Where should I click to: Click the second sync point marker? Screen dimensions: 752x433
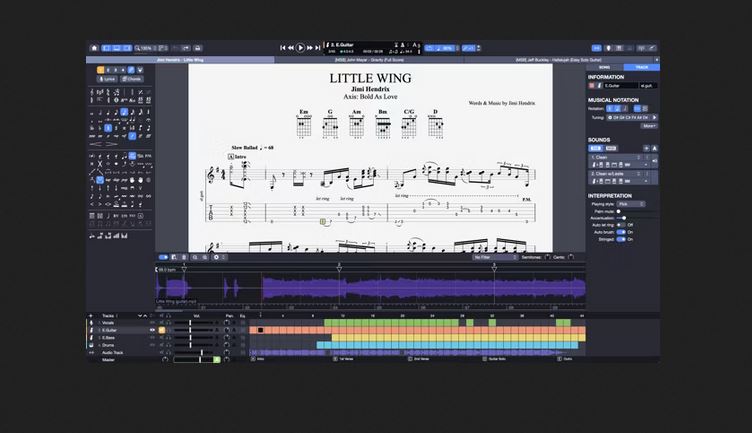pyautogui.click(x=340, y=269)
